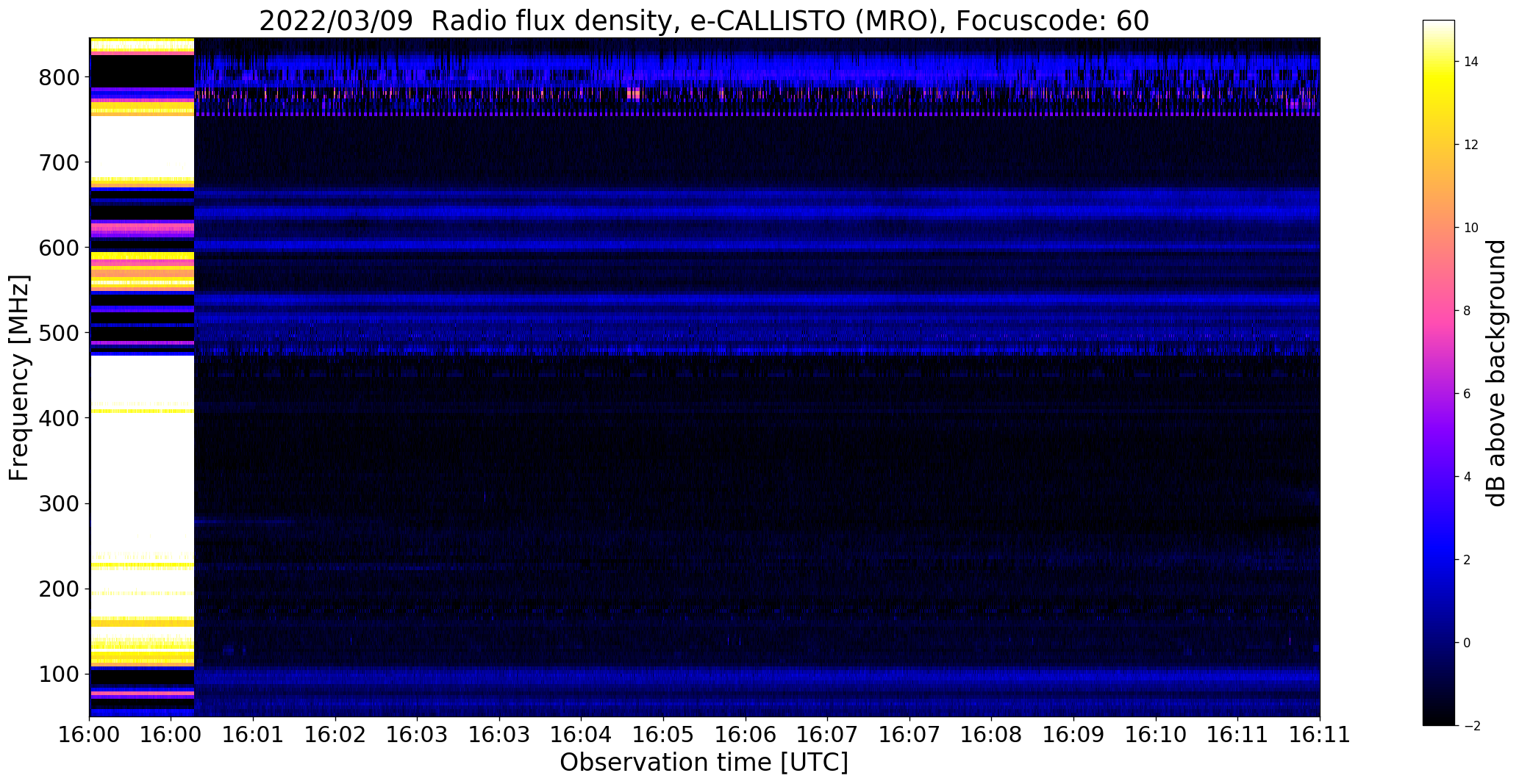1519x784 pixels.
Task: Click the 200 frequency tick label
Action: [57, 589]
